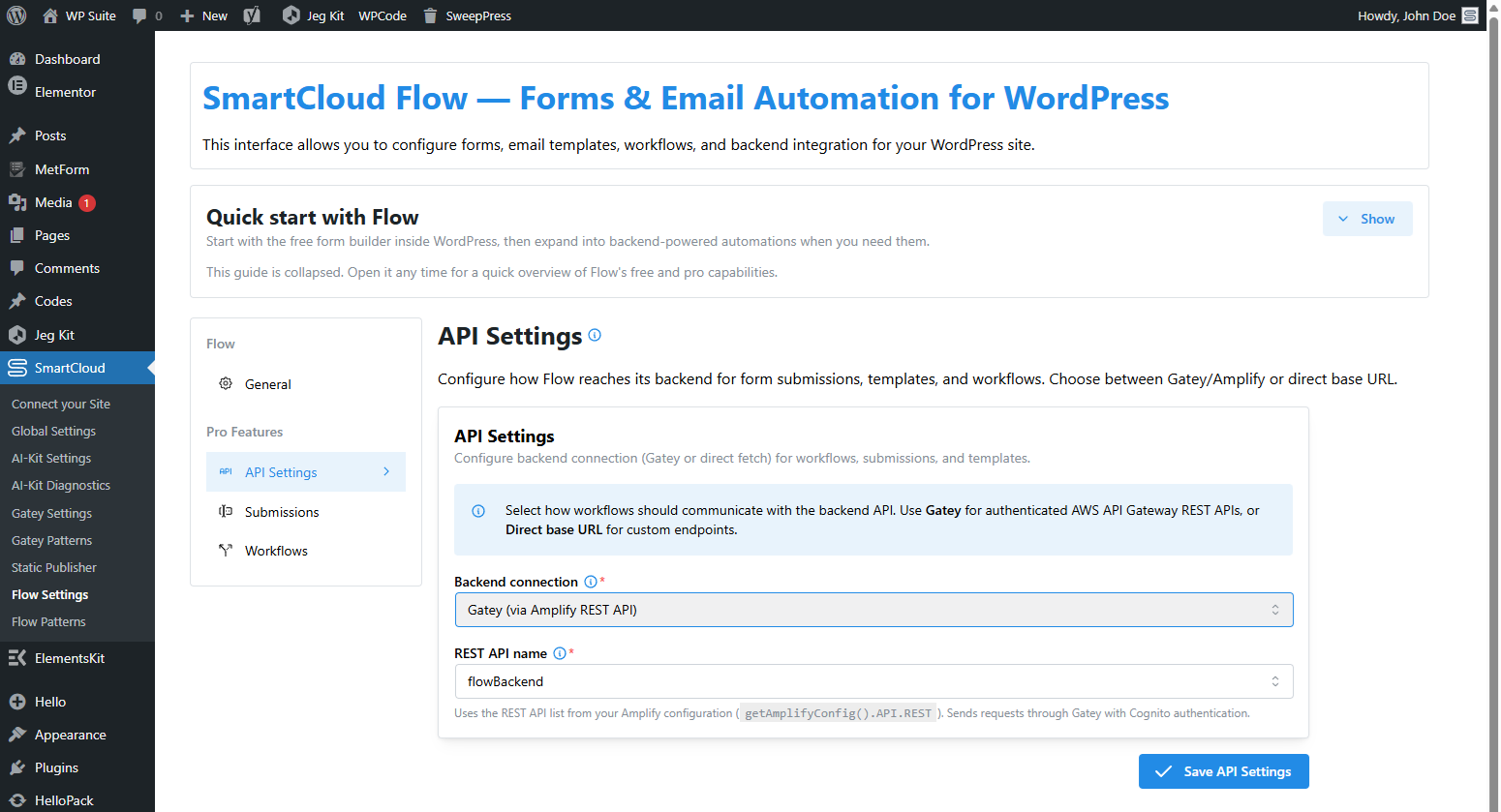
Task: Click the SweepPress trash icon
Action: pos(430,15)
